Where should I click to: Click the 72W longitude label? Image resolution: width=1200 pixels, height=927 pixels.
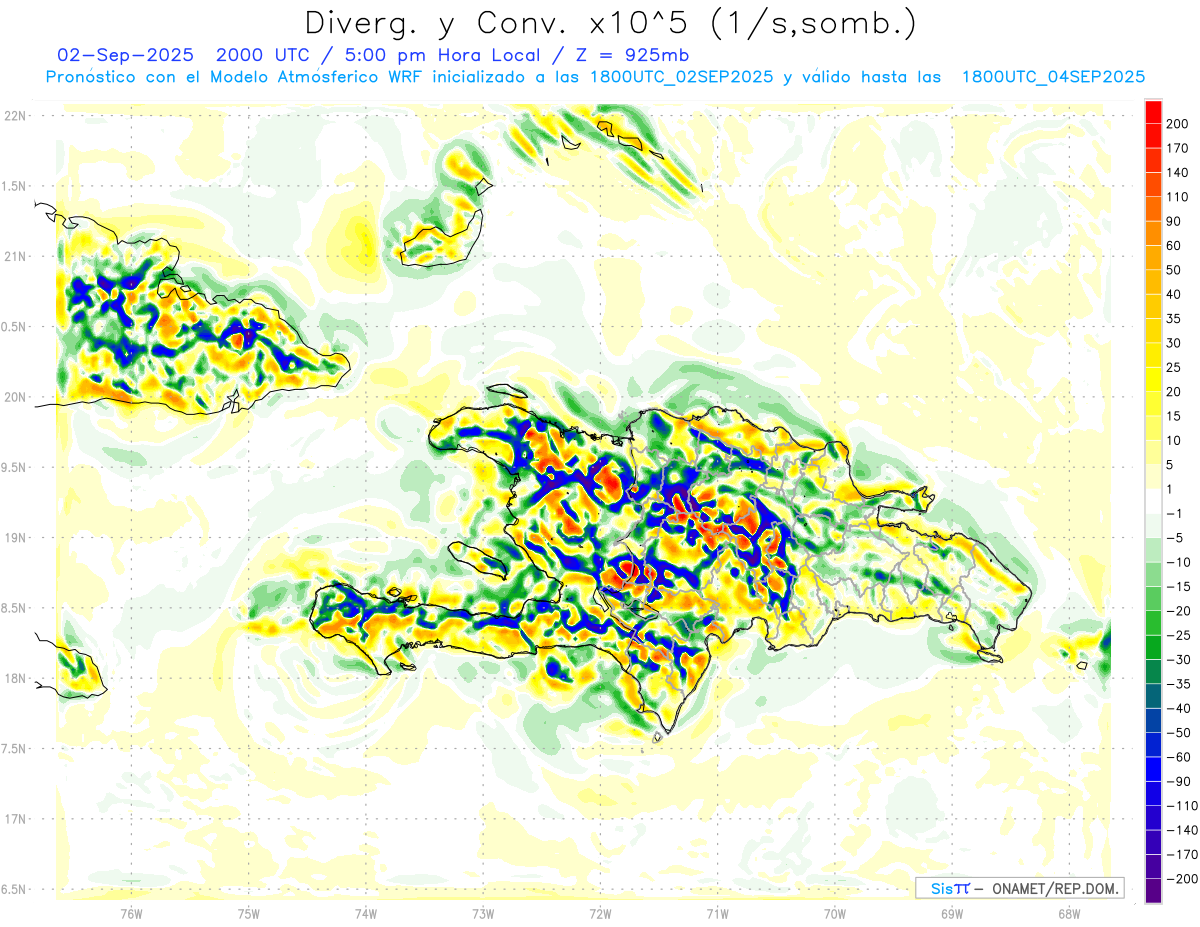(x=600, y=913)
